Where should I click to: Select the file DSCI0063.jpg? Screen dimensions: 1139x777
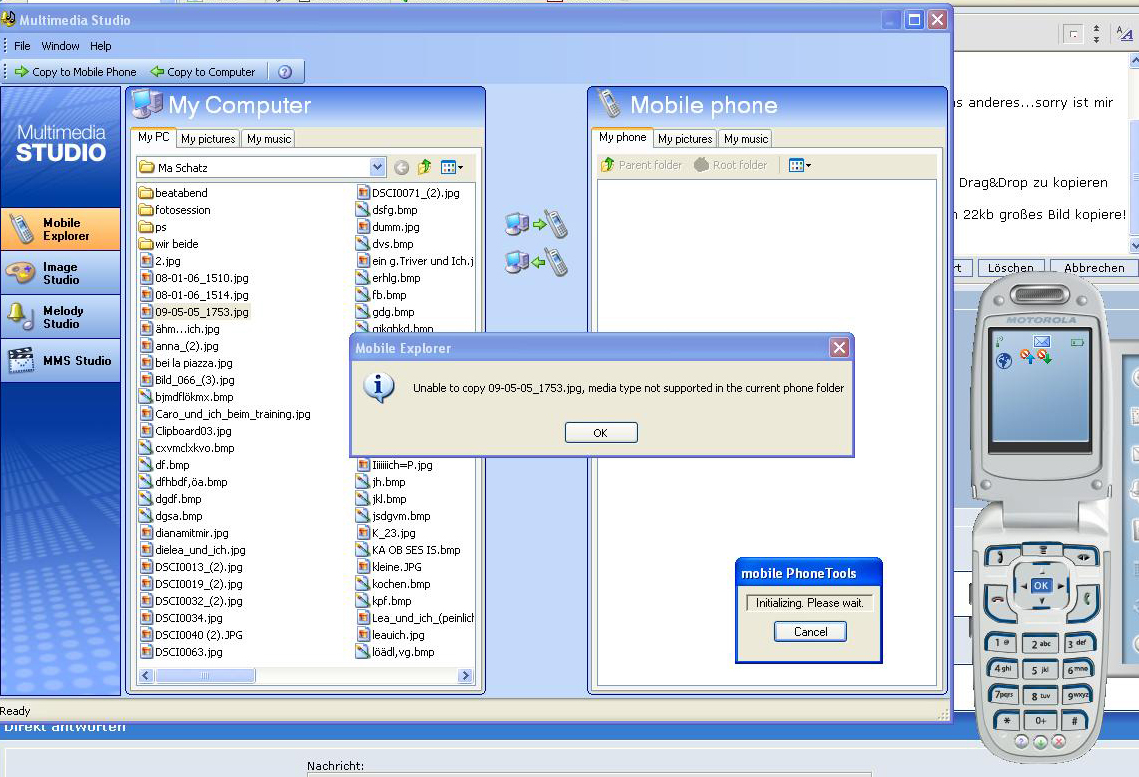(x=182, y=652)
